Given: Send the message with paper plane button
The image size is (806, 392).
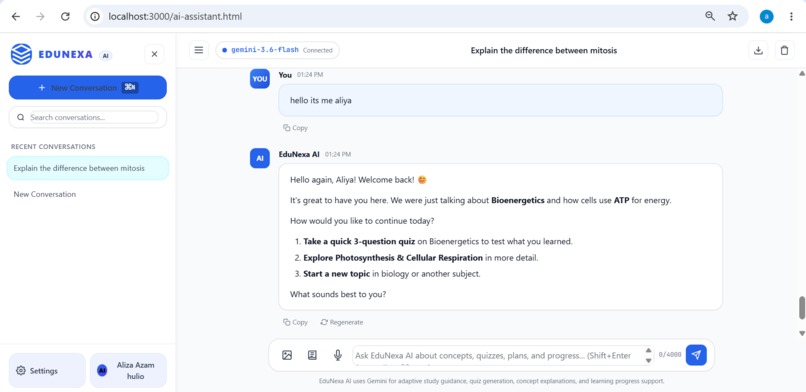Looking at the screenshot, I should pos(696,355).
